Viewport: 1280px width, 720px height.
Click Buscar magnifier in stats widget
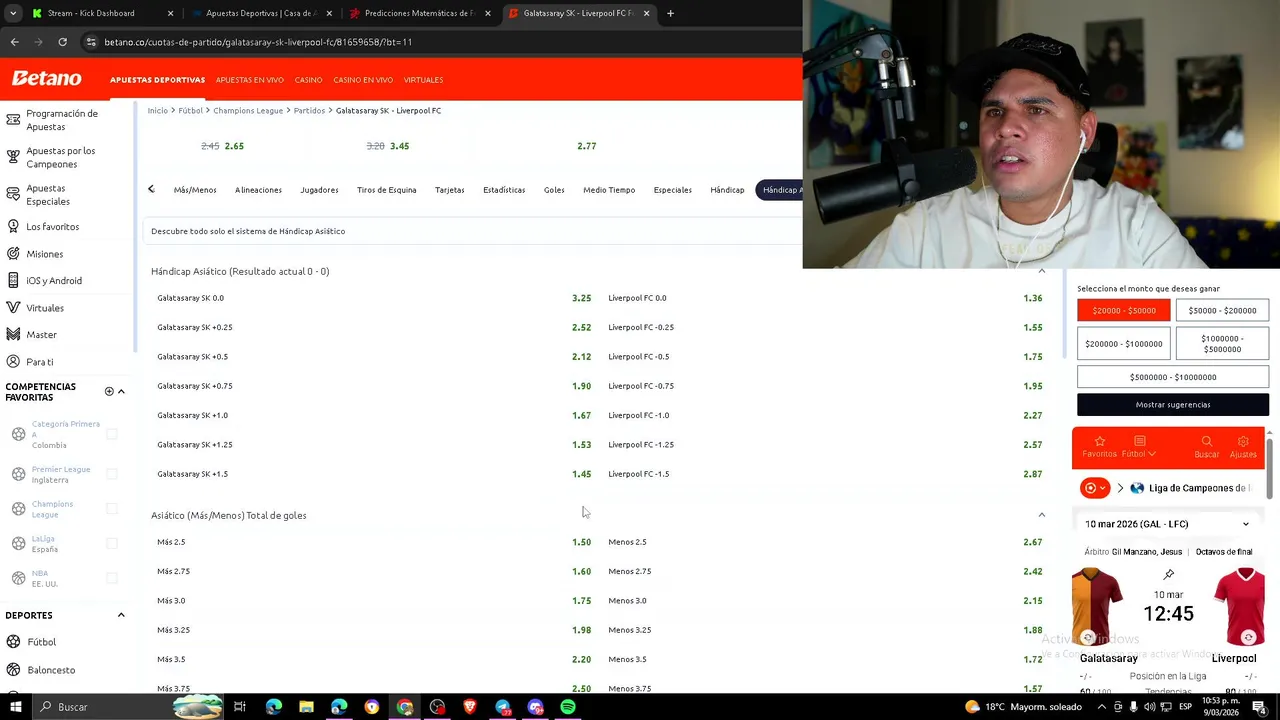tap(1207, 446)
